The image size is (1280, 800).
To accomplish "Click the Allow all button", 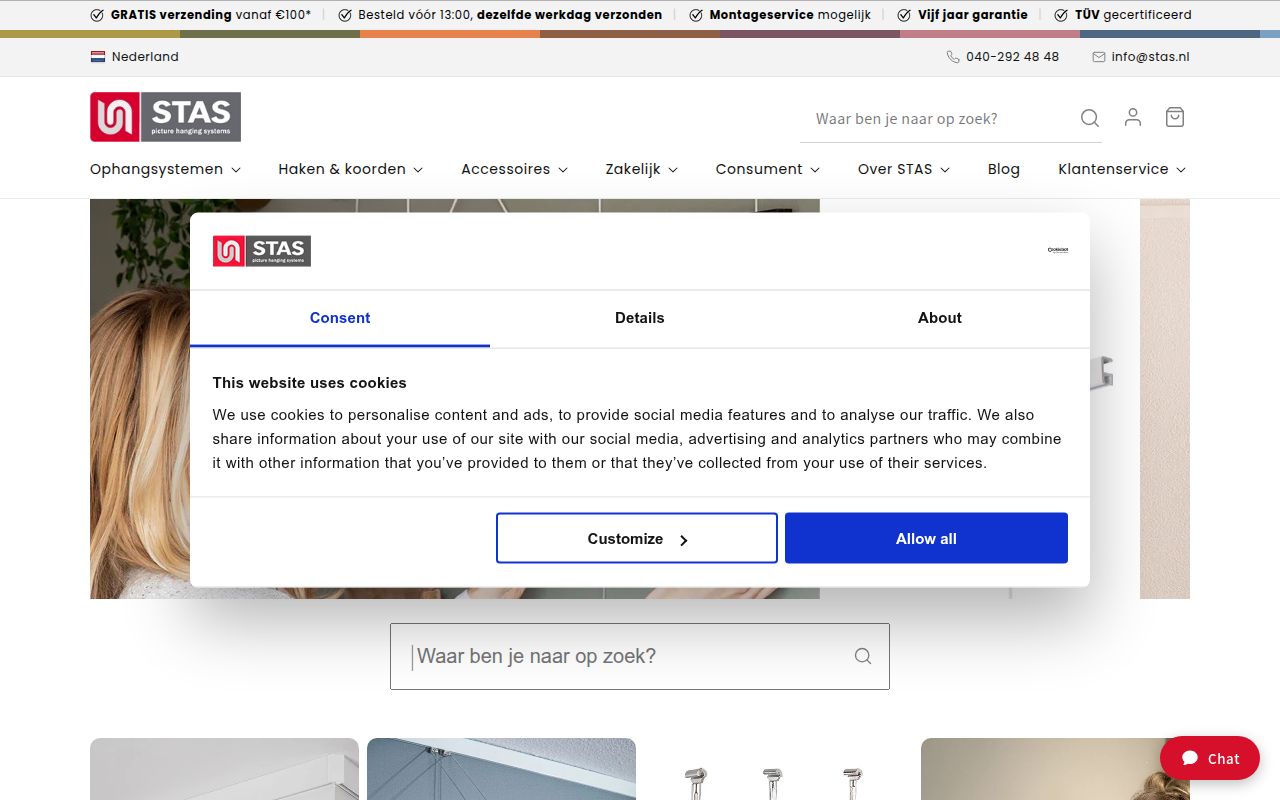I will pyautogui.click(x=926, y=538).
